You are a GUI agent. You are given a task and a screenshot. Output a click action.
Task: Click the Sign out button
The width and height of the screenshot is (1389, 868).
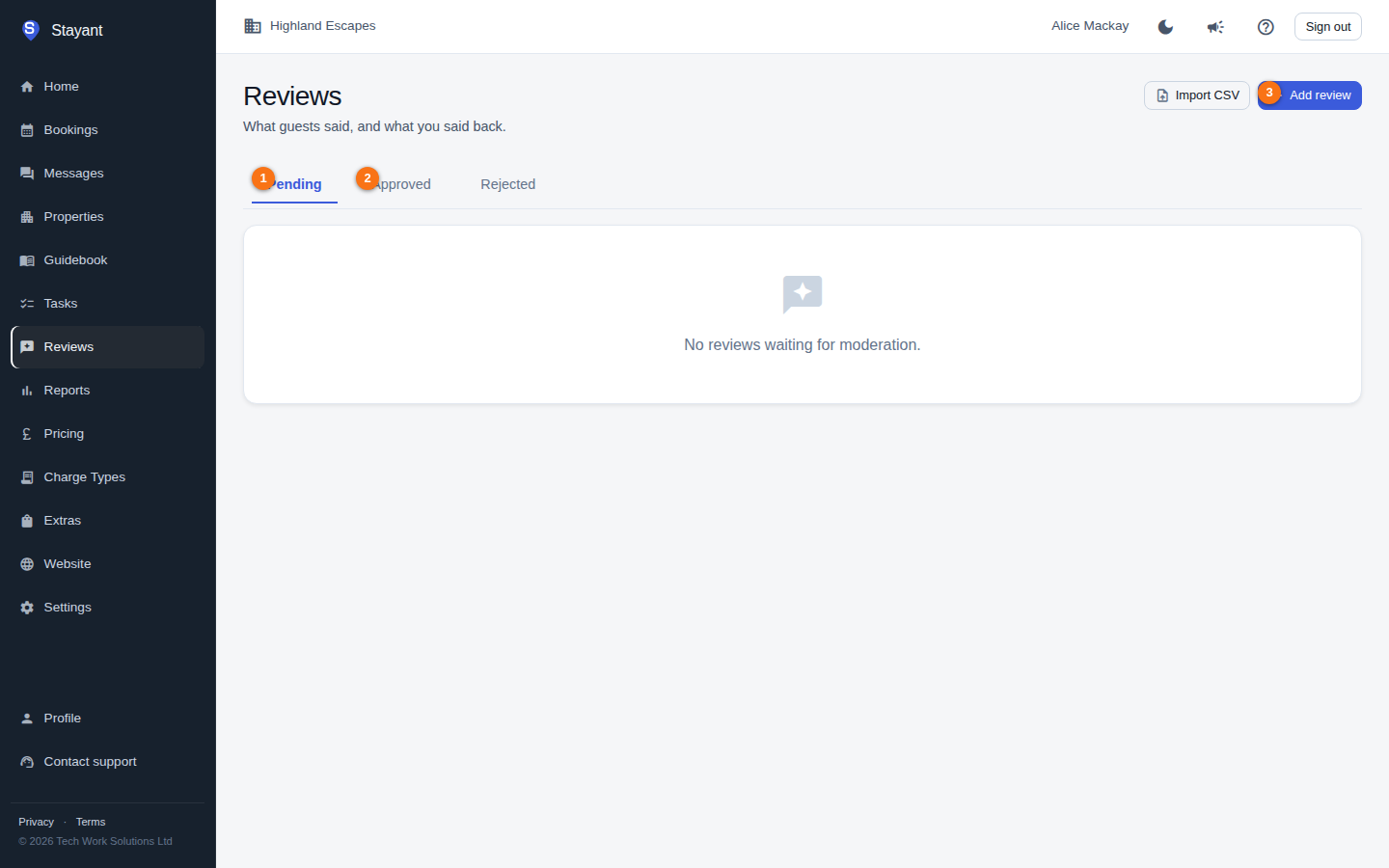point(1328,27)
